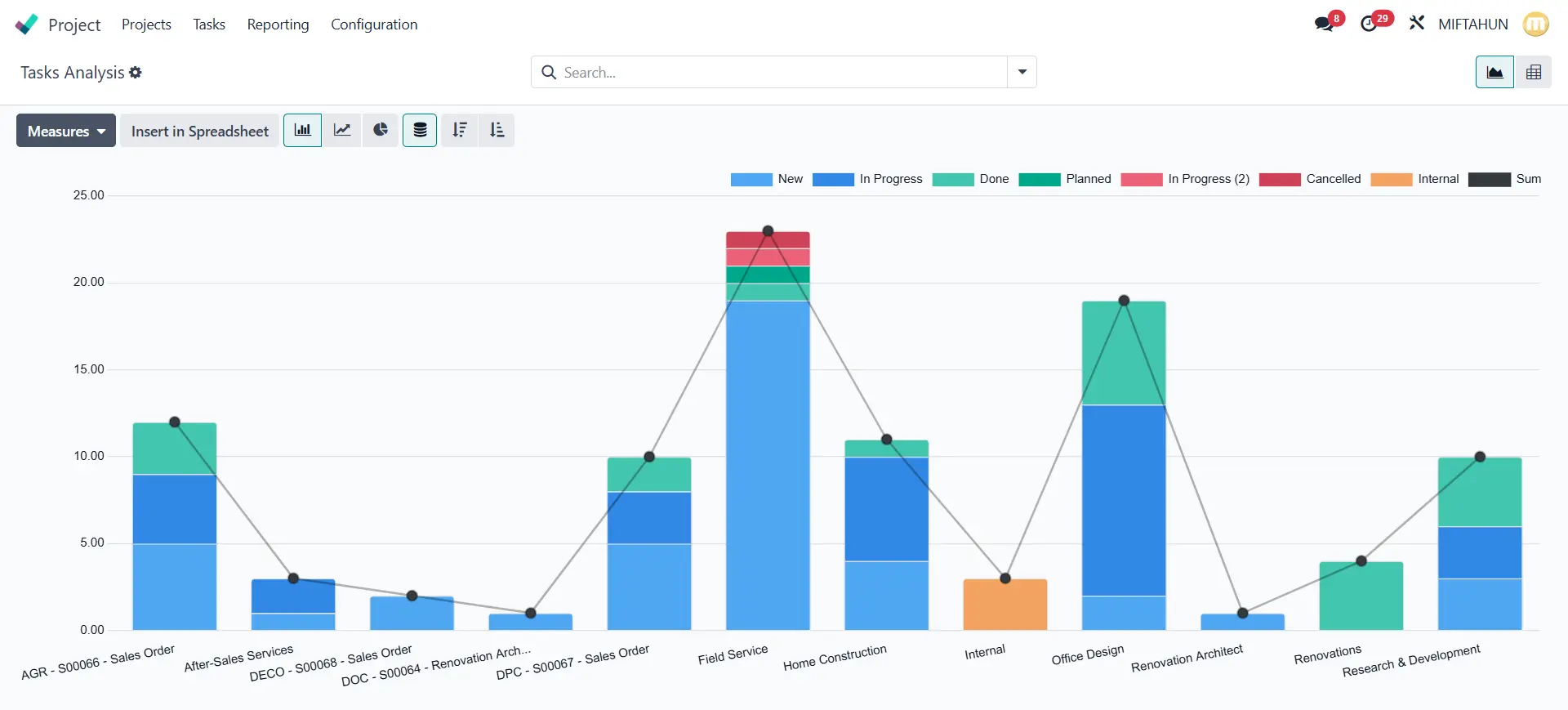Click the Sum point atop Field Service

pos(768,231)
